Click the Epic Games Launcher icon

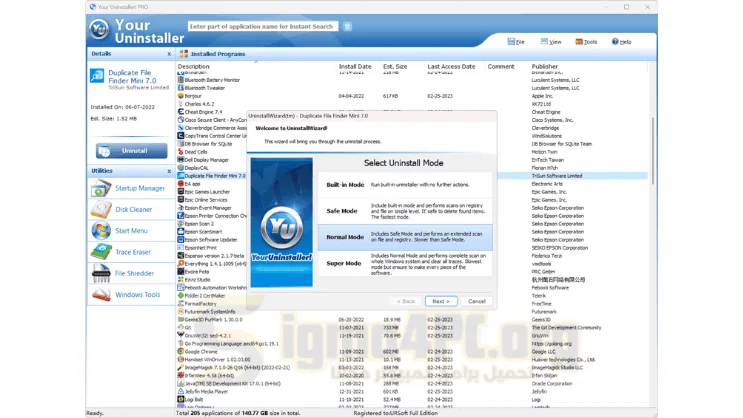pyautogui.click(x=181, y=192)
